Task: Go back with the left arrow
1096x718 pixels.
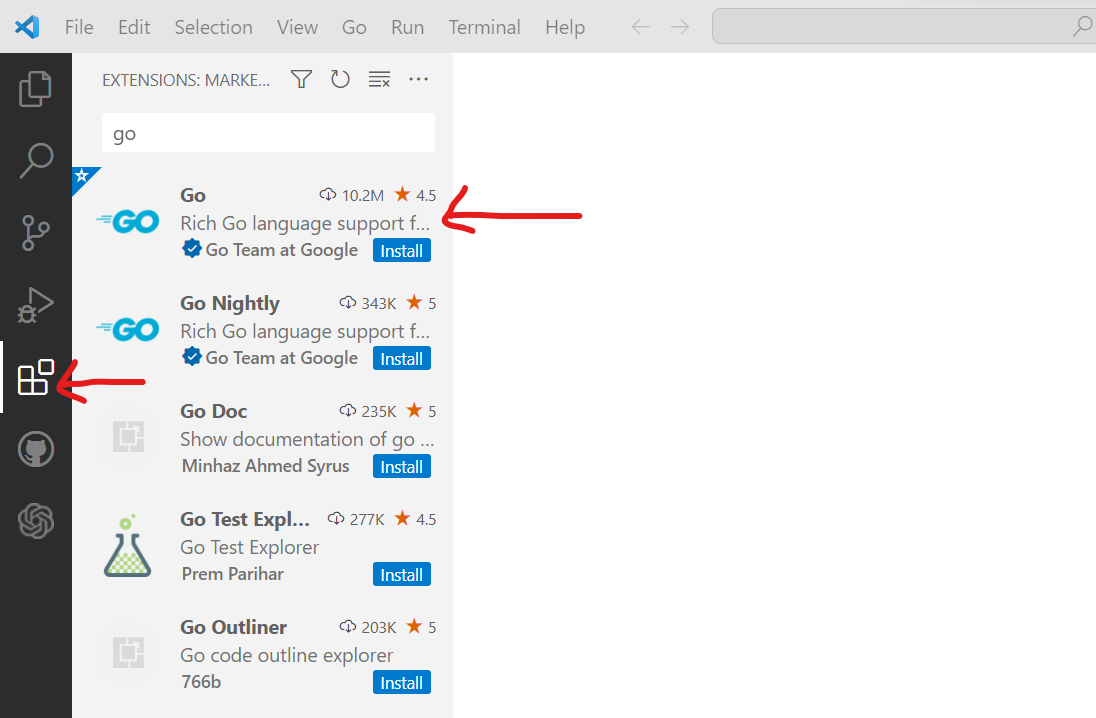Action: (x=641, y=27)
